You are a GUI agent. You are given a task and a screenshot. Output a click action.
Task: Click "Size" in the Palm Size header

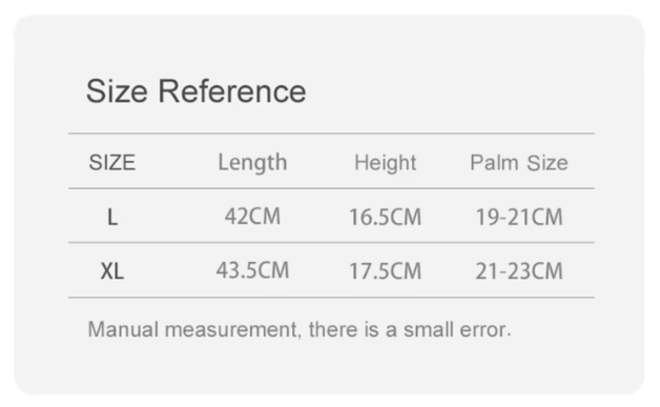tap(547, 163)
